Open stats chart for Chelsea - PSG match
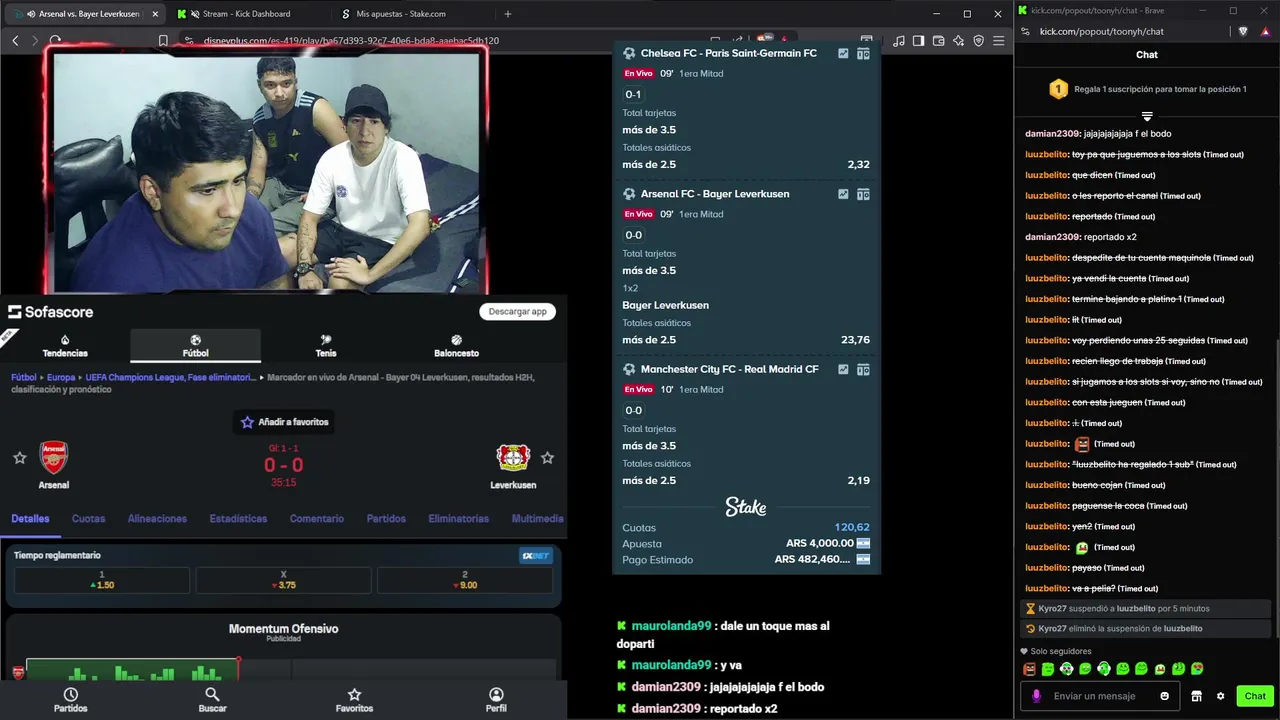 [843, 54]
